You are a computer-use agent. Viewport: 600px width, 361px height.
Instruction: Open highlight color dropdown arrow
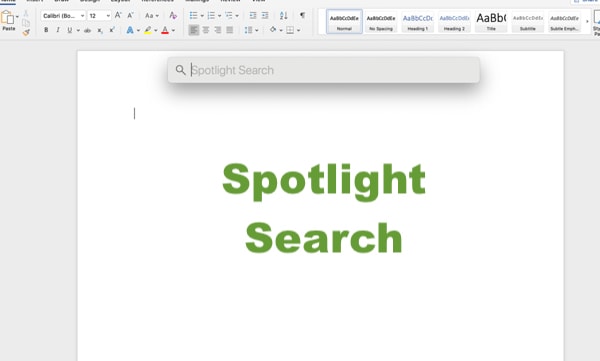[156, 30]
